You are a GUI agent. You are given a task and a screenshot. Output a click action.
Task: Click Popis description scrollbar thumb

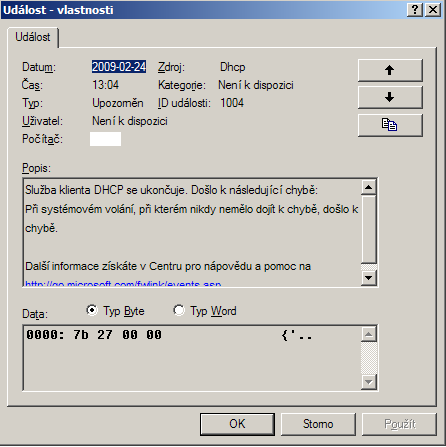(369, 229)
